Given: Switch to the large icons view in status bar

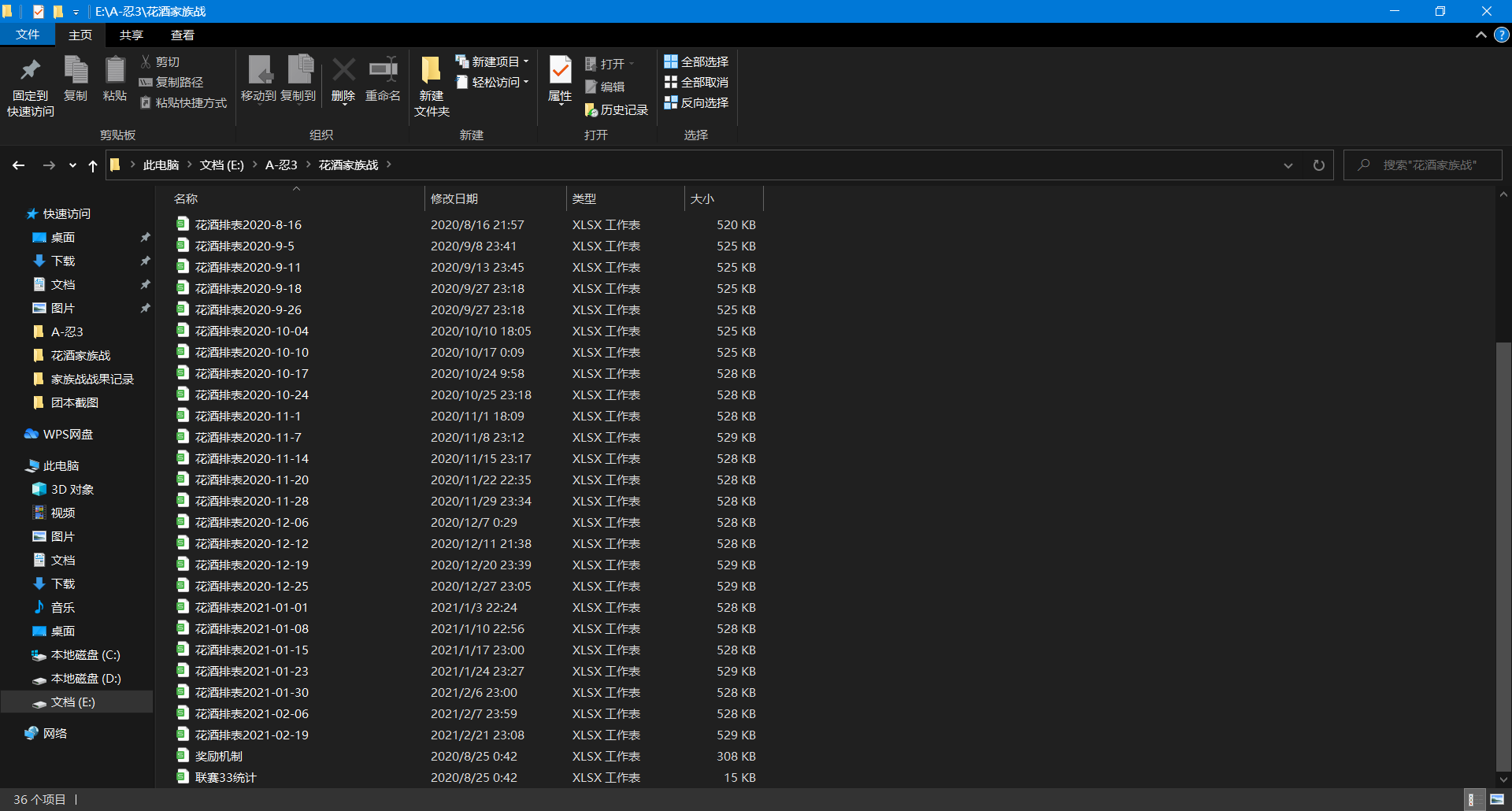Looking at the screenshot, I should click(1497, 799).
